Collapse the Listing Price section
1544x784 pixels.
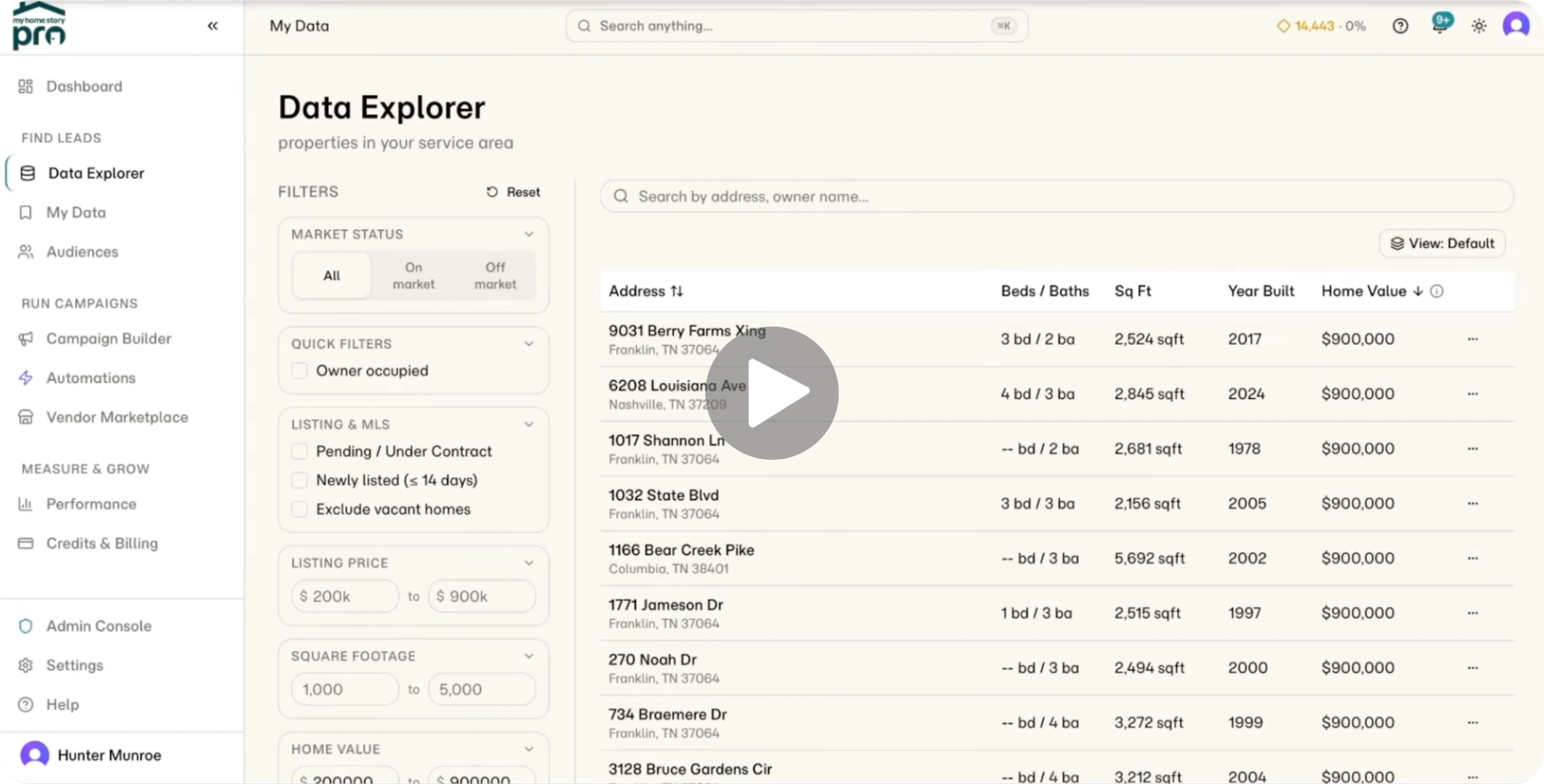coord(528,563)
